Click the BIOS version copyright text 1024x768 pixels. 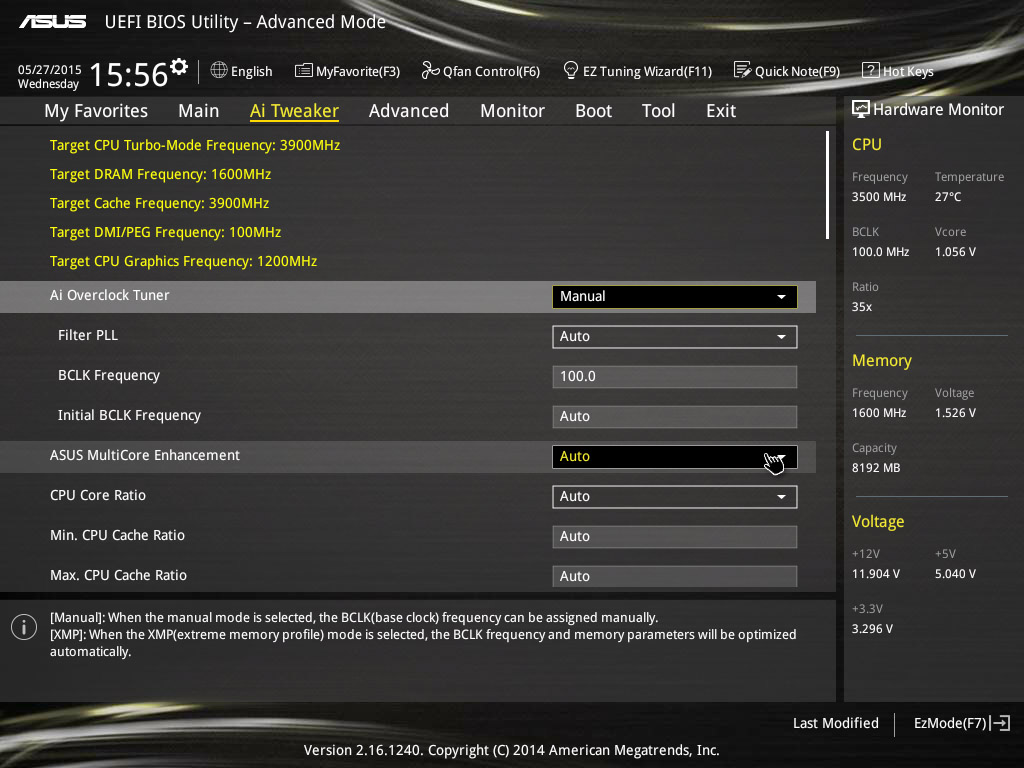[511, 750]
